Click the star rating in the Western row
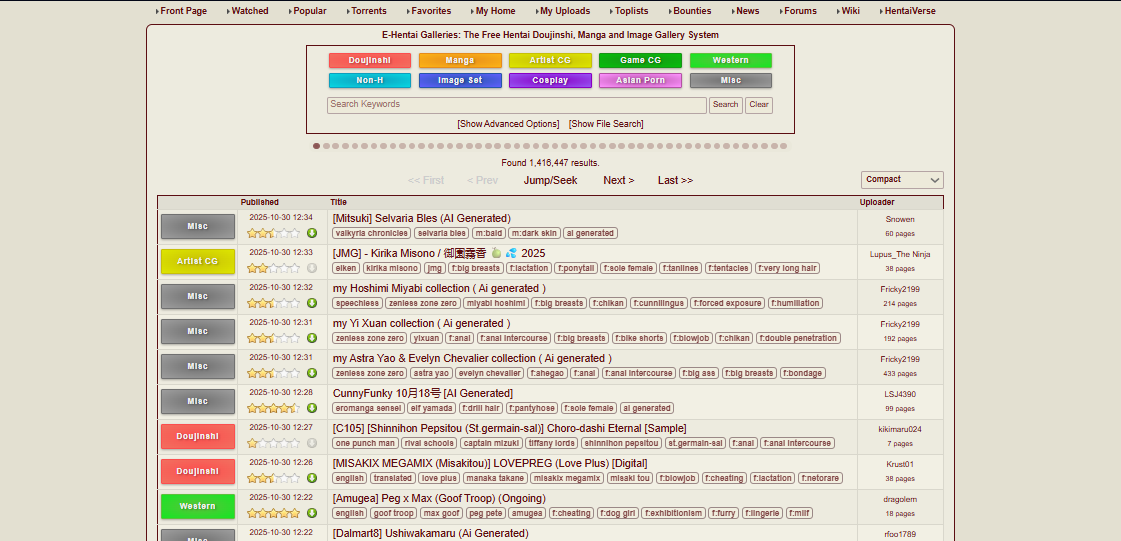 pyautogui.click(x=273, y=513)
